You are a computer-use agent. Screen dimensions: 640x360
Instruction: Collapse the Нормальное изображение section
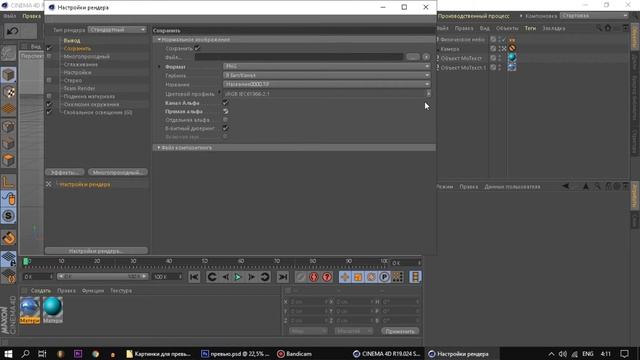tap(159, 40)
